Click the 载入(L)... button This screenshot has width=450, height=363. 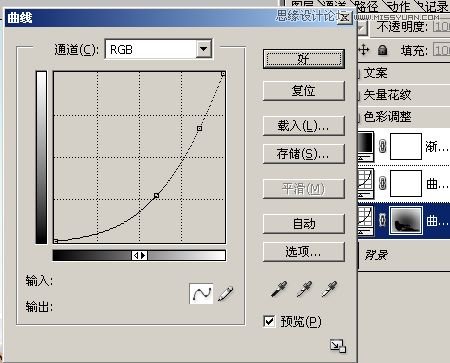(303, 126)
